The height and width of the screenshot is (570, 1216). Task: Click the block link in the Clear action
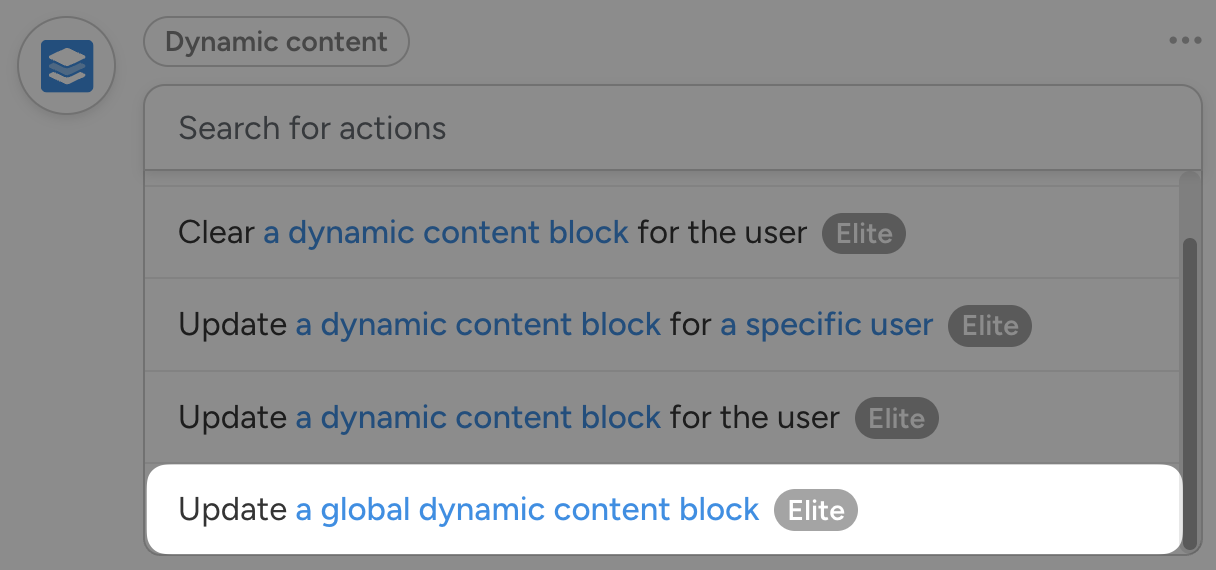[x=446, y=233]
